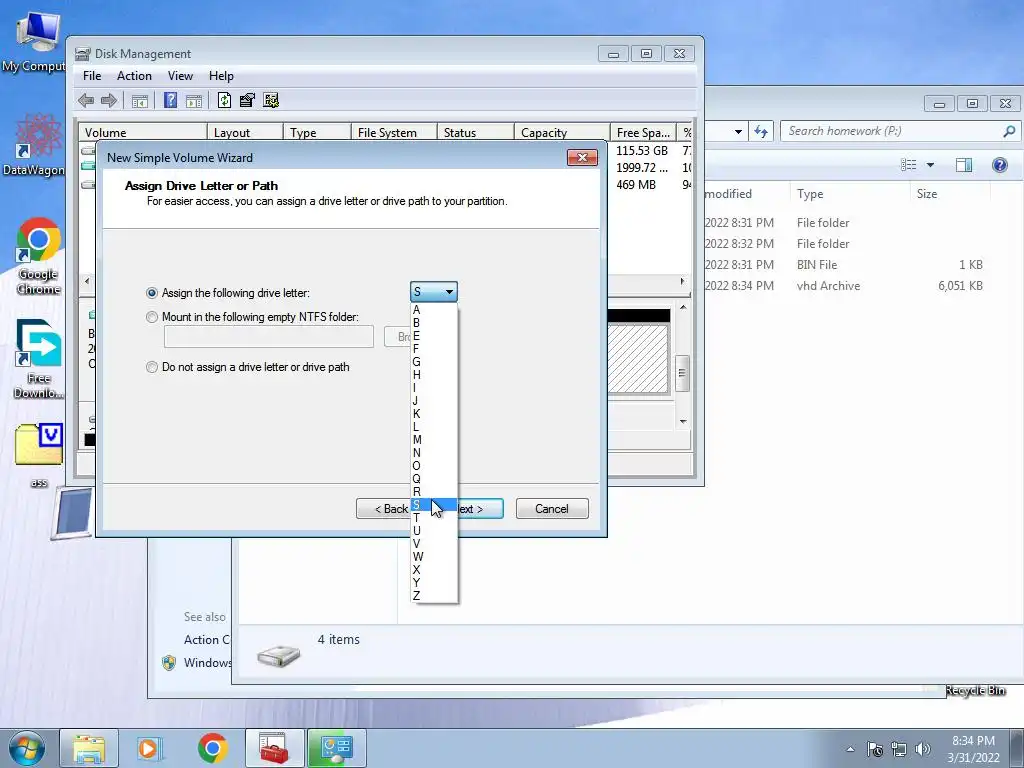Select 'Mount in the following empty NTFS folder'
1024x768 pixels.
152,317
